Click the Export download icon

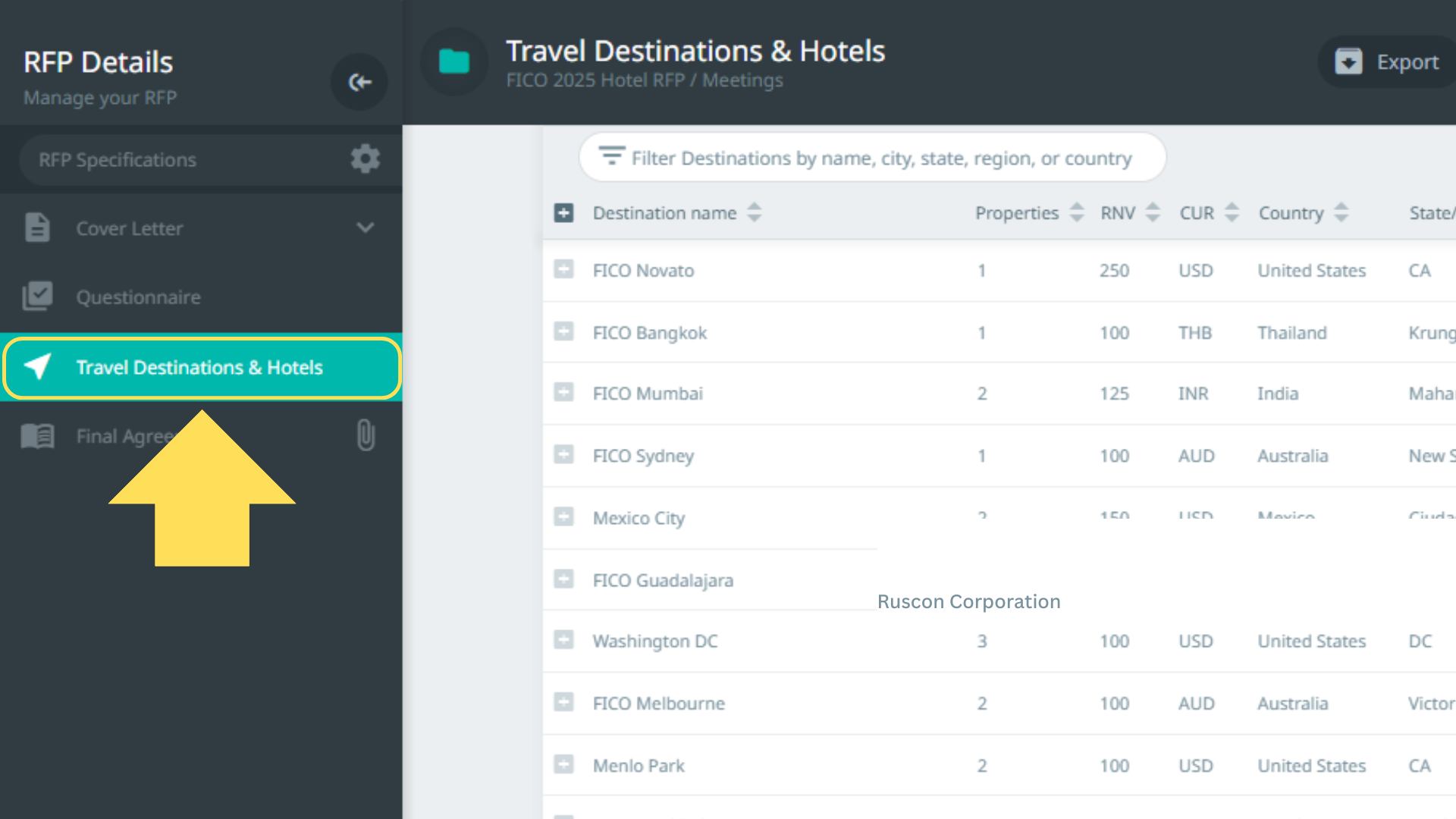point(1348,61)
